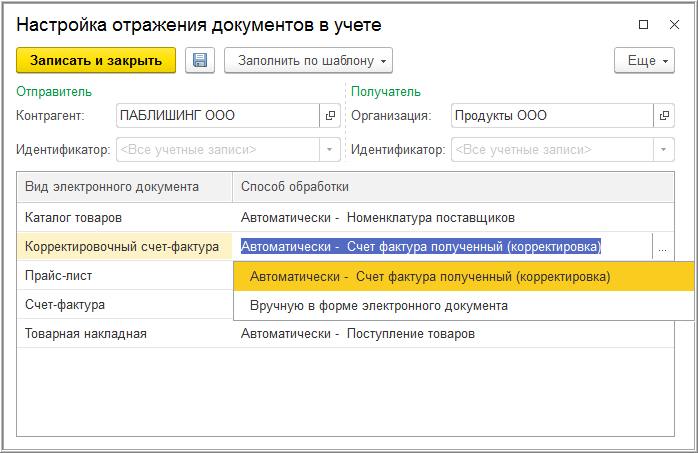Expand the sender Идентификатор dropdown arrow

point(330,149)
